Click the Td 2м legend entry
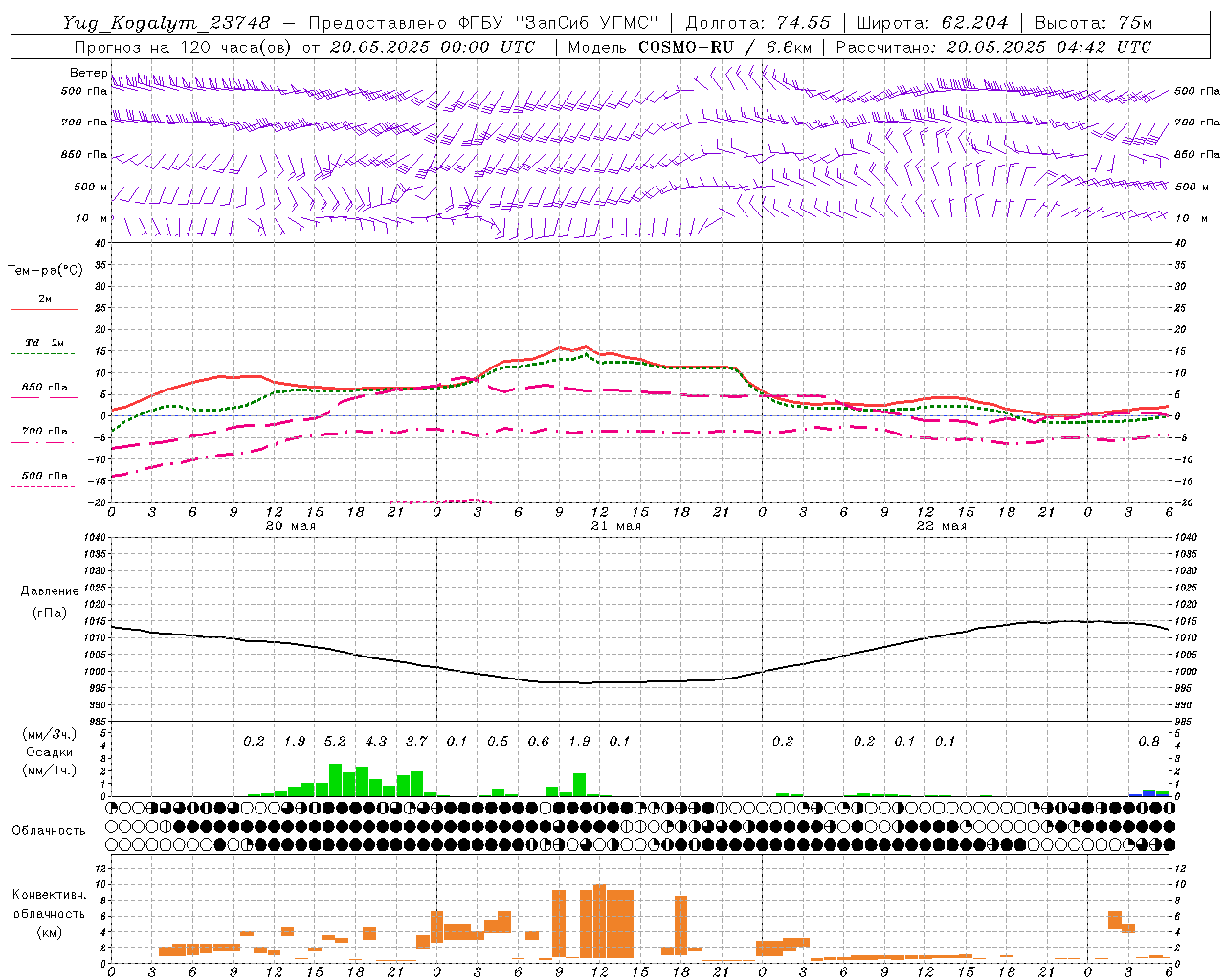1225x980 pixels. tap(45, 343)
